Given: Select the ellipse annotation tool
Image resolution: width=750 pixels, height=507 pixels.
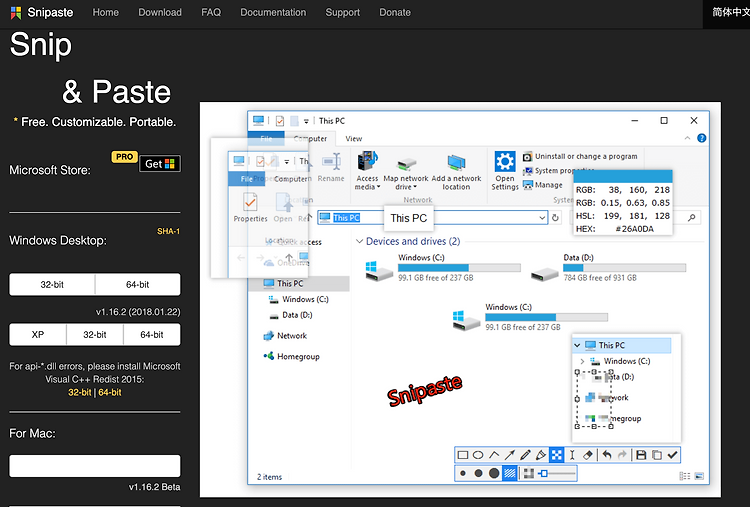Looking at the screenshot, I should tap(478, 455).
